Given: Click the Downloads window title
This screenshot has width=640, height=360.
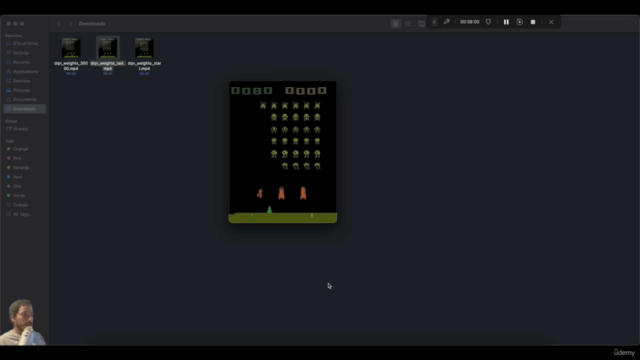Looking at the screenshot, I should tap(92, 24).
